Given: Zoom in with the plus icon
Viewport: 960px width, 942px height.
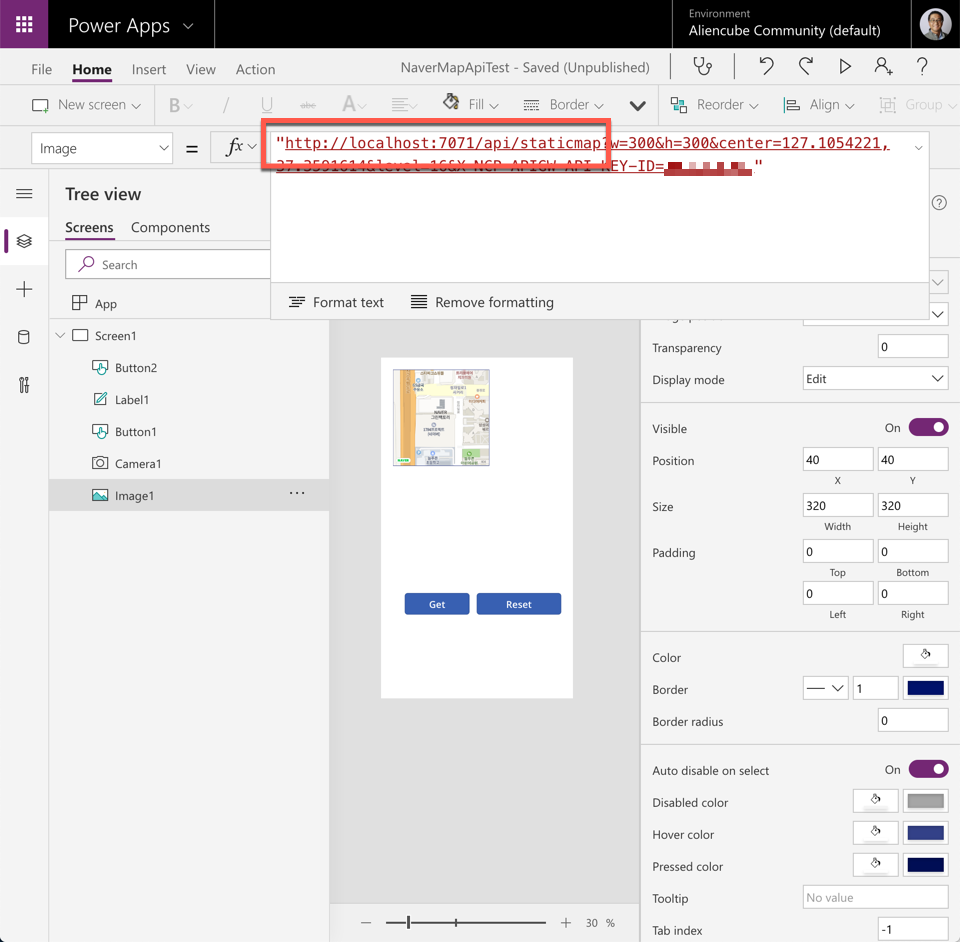Looking at the screenshot, I should point(566,922).
